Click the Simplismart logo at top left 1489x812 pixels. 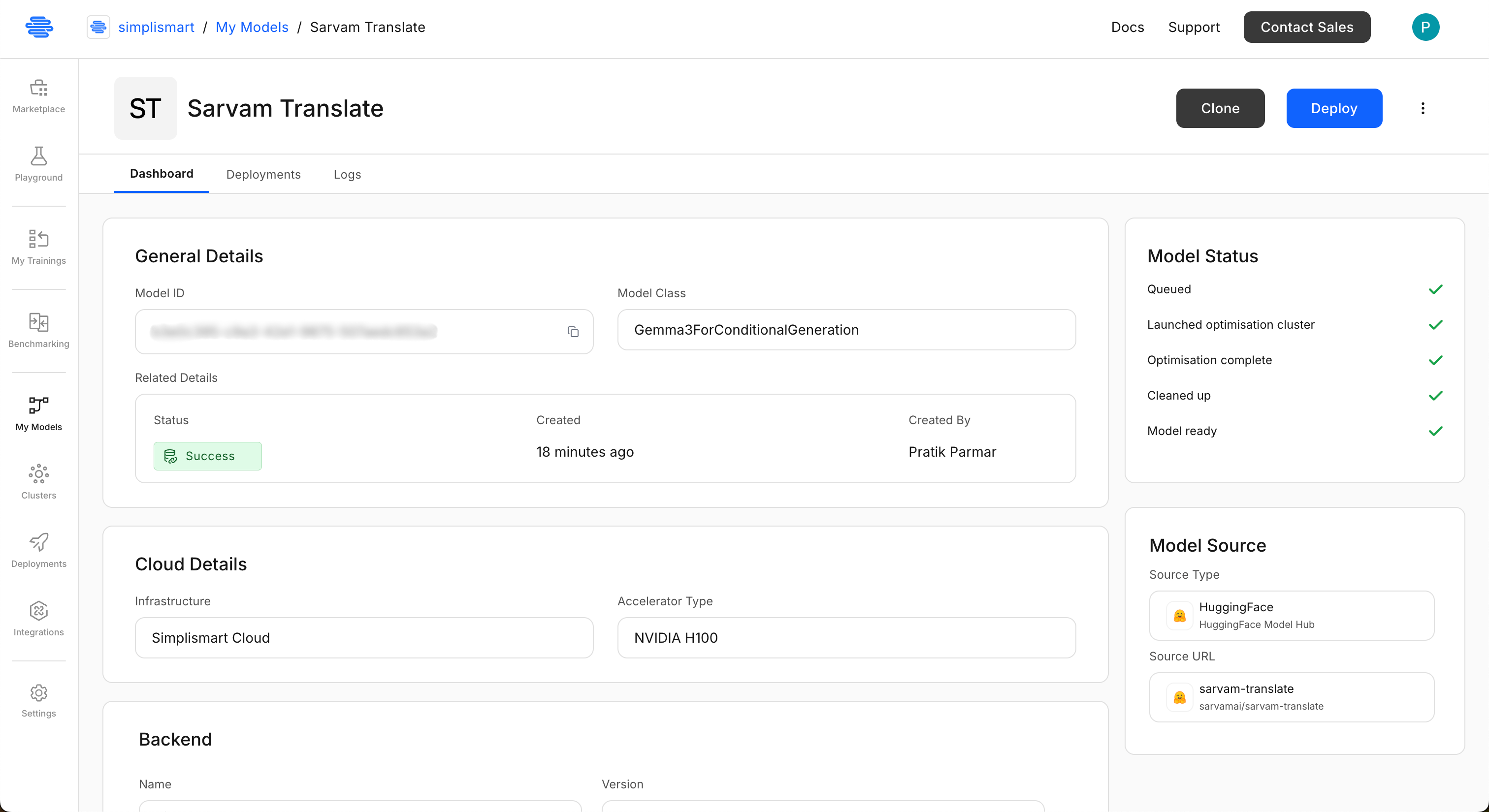(x=39, y=27)
